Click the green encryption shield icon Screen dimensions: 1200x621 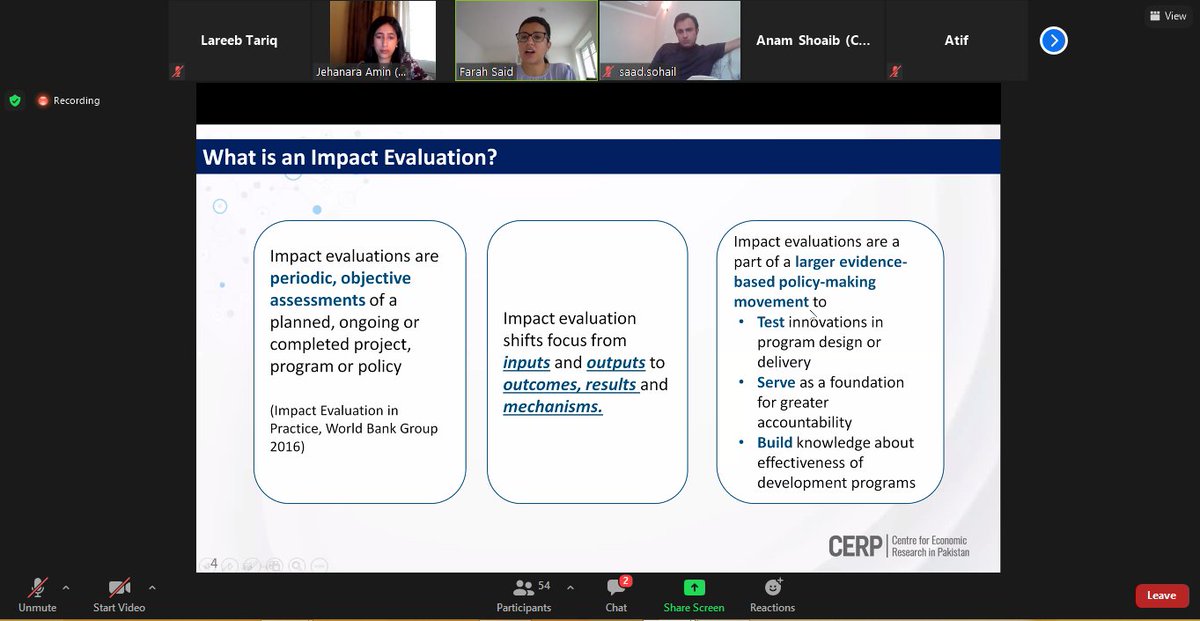[x=15, y=100]
